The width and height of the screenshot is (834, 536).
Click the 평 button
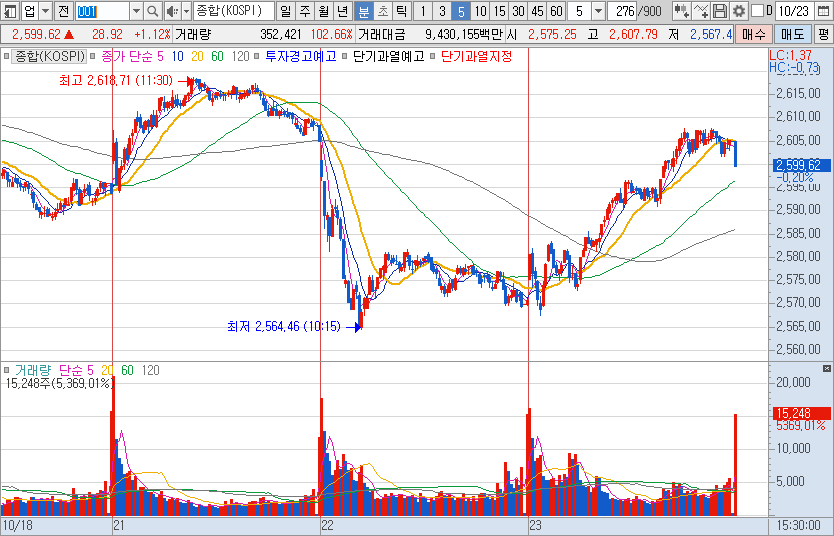[823, 35]
